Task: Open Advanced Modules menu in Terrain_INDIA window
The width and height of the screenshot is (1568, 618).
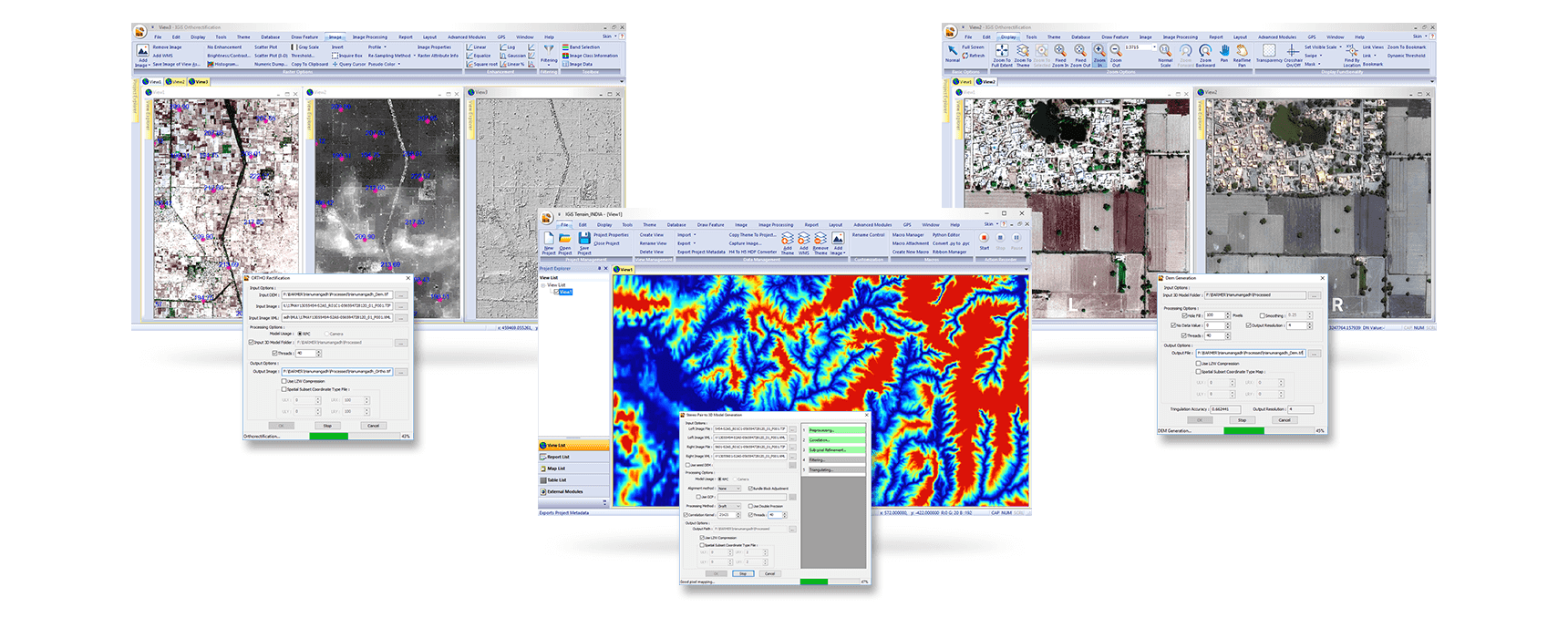Action: (x=872, y=224)
